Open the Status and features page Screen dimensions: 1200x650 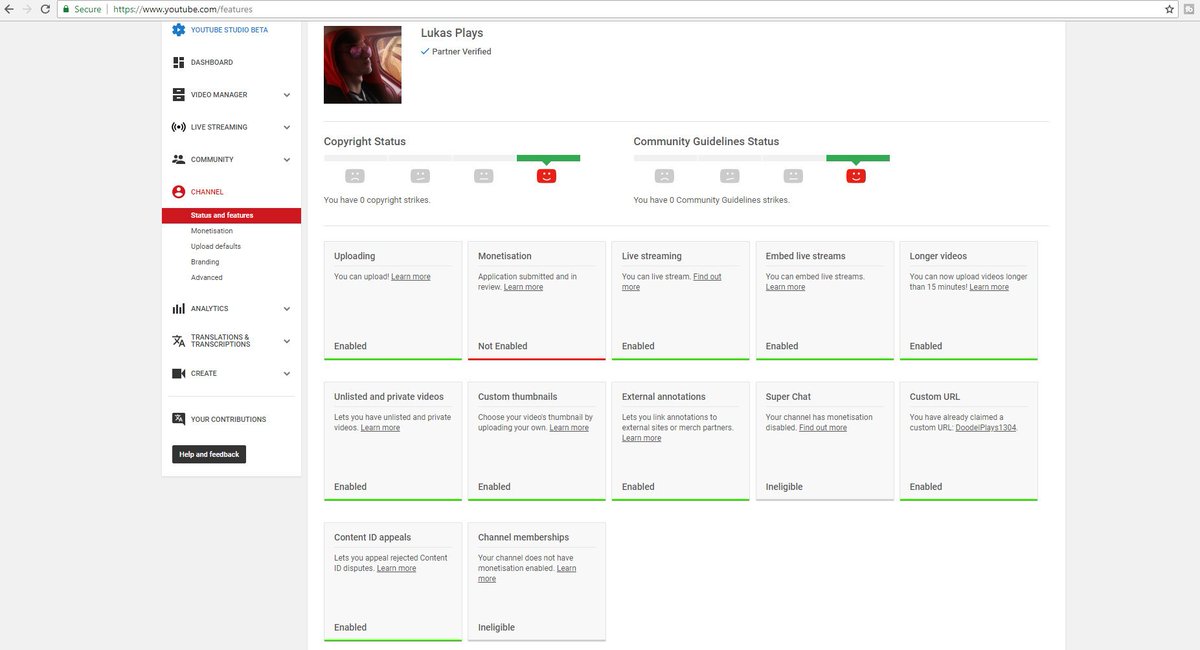[231, 215]
